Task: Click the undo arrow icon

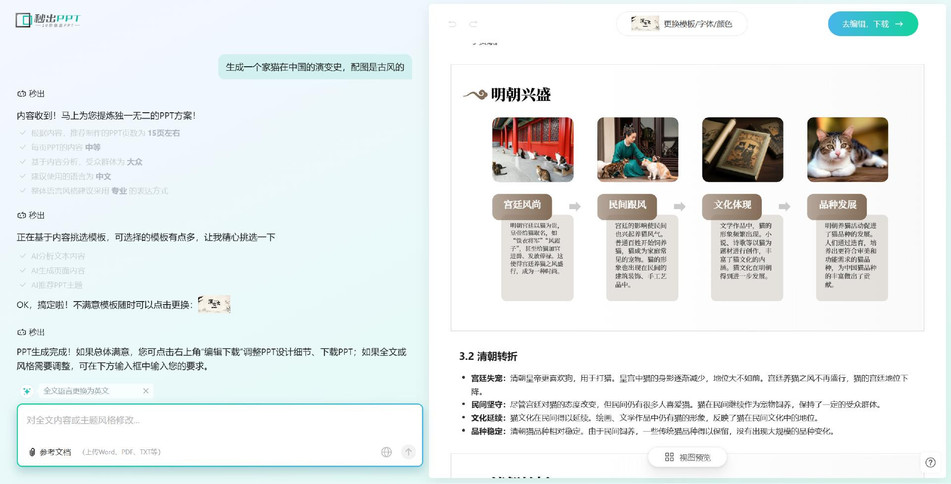Action: pyautogui.click(x=452, y=24)
